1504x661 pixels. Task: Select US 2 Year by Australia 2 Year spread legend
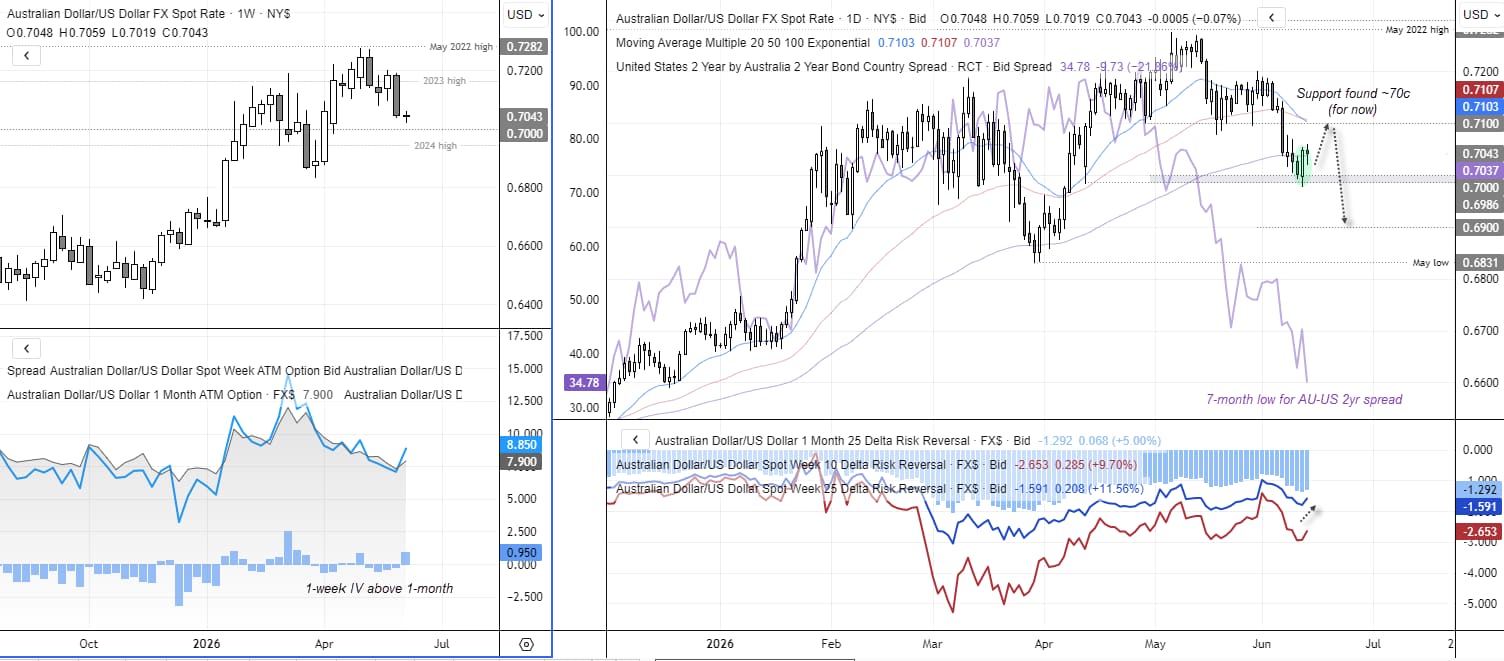coord(834,67)
